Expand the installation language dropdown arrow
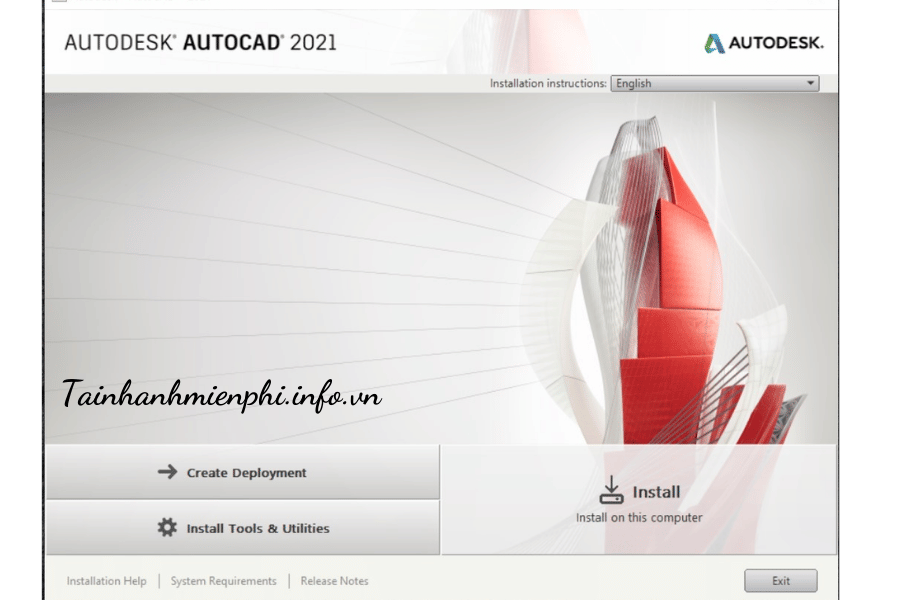 (x=810, y=84)
